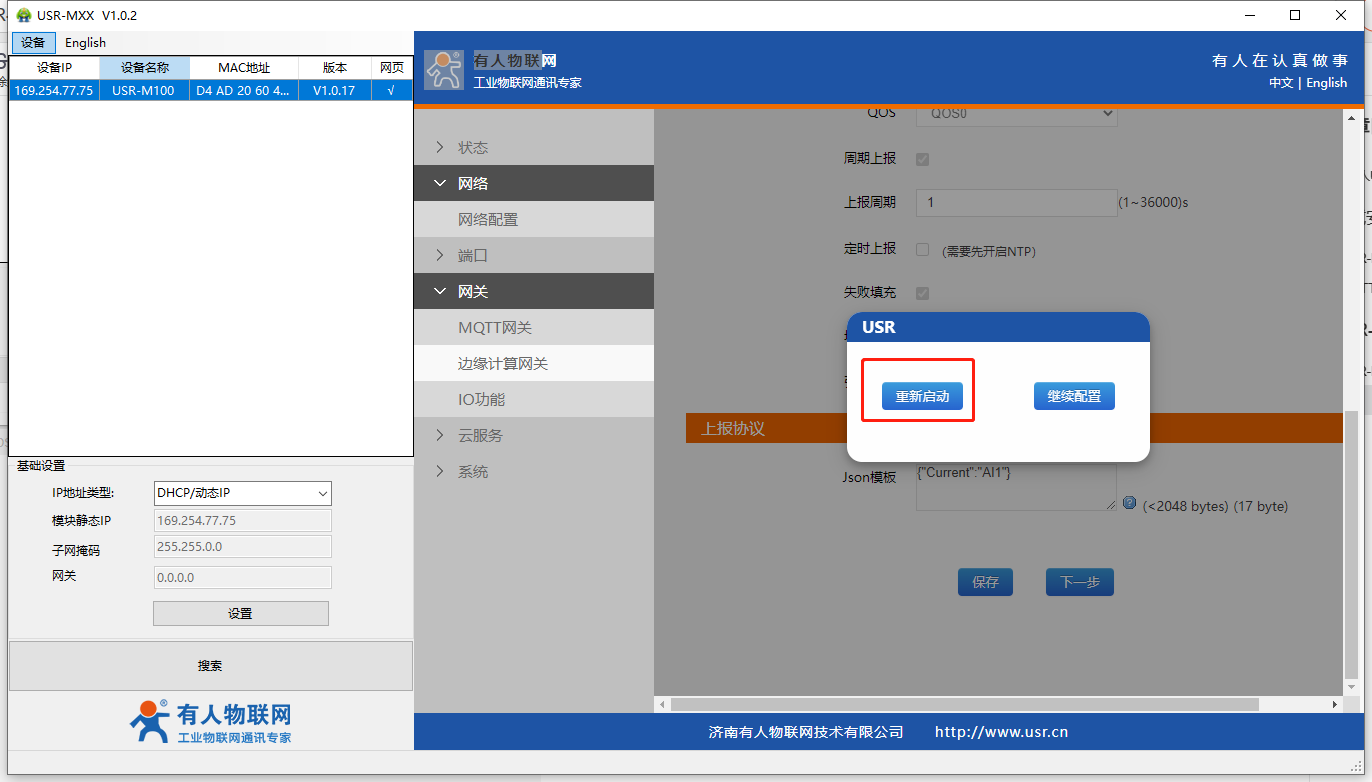The image size is (1372, 782).
Task: Click the √ web page cell
Action: [x=391, y=90]
